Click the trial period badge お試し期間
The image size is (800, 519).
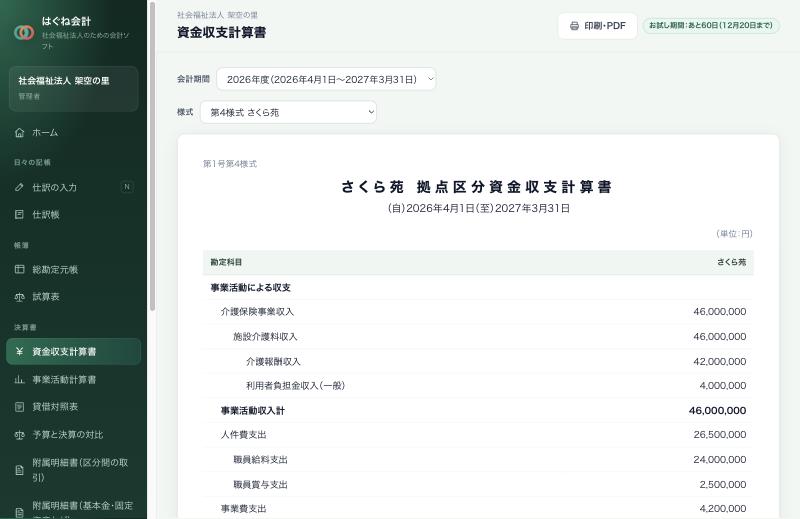pyautogui.click(x=711, y=26)
